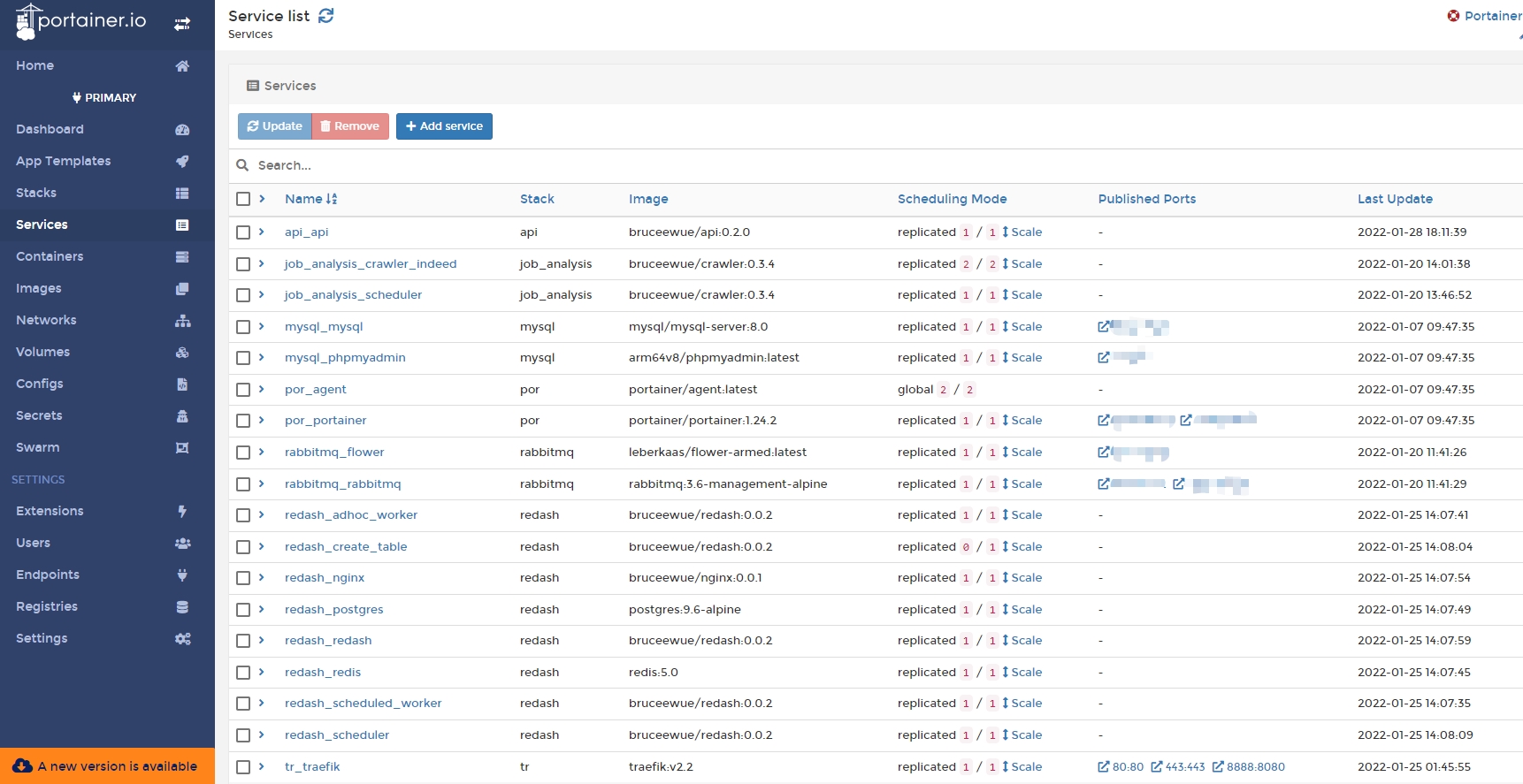Click the Images clone icon

point(182,289)
